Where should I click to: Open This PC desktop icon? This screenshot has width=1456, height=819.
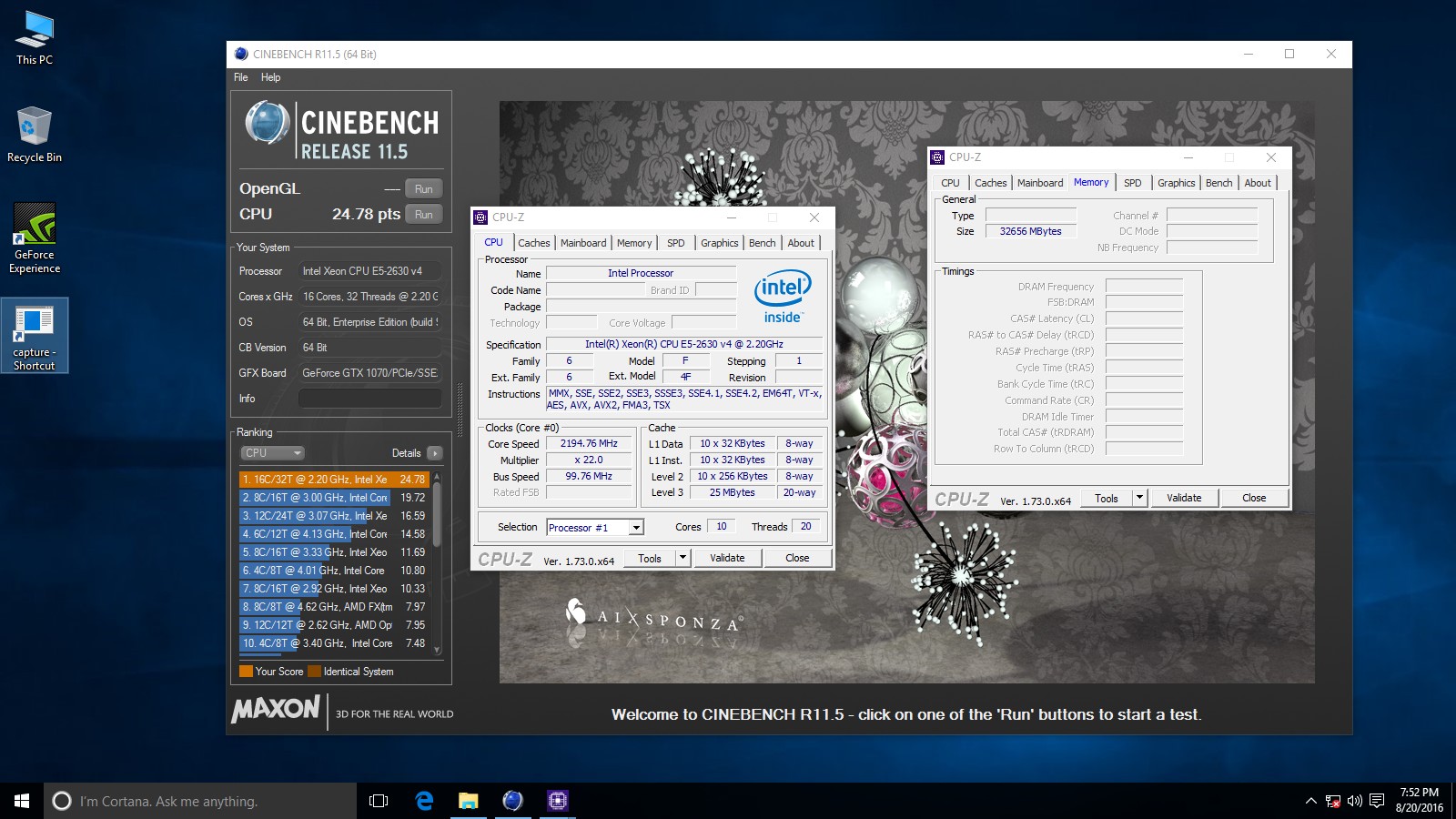[35, 38]
